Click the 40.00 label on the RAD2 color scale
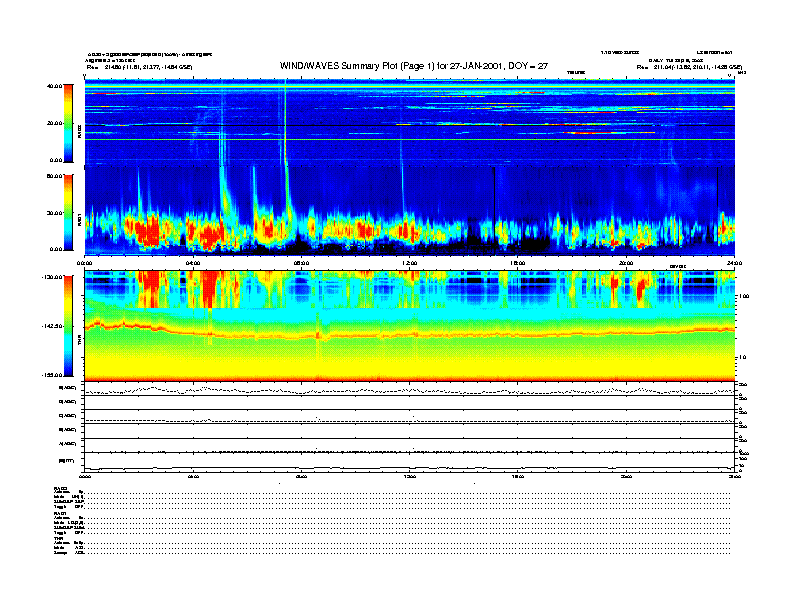792x612 pixels. (54, 86)
